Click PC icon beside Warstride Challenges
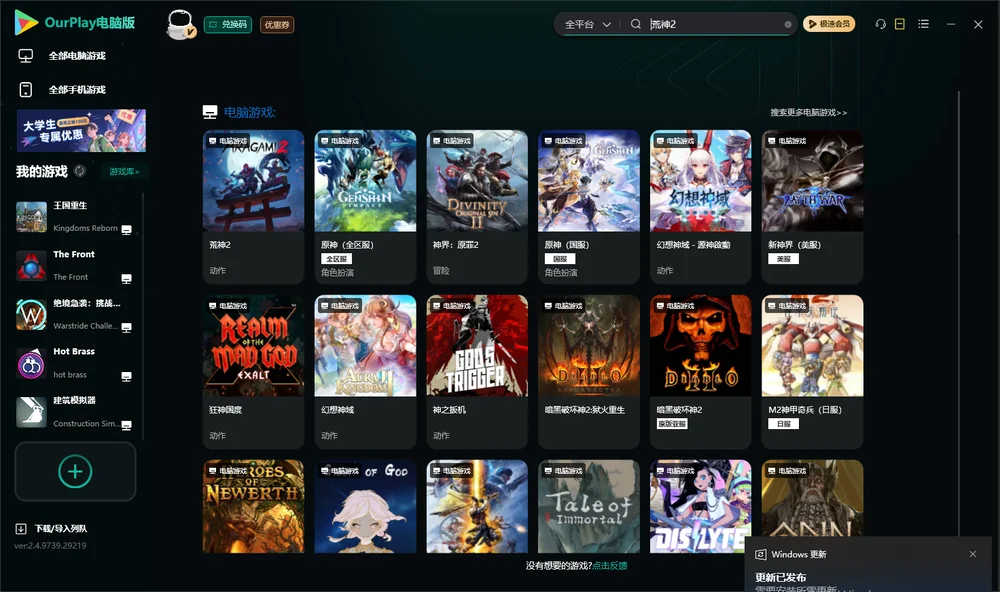Image resolution: width=1000 pixels, height=592 pixels. tap(127, 327)
